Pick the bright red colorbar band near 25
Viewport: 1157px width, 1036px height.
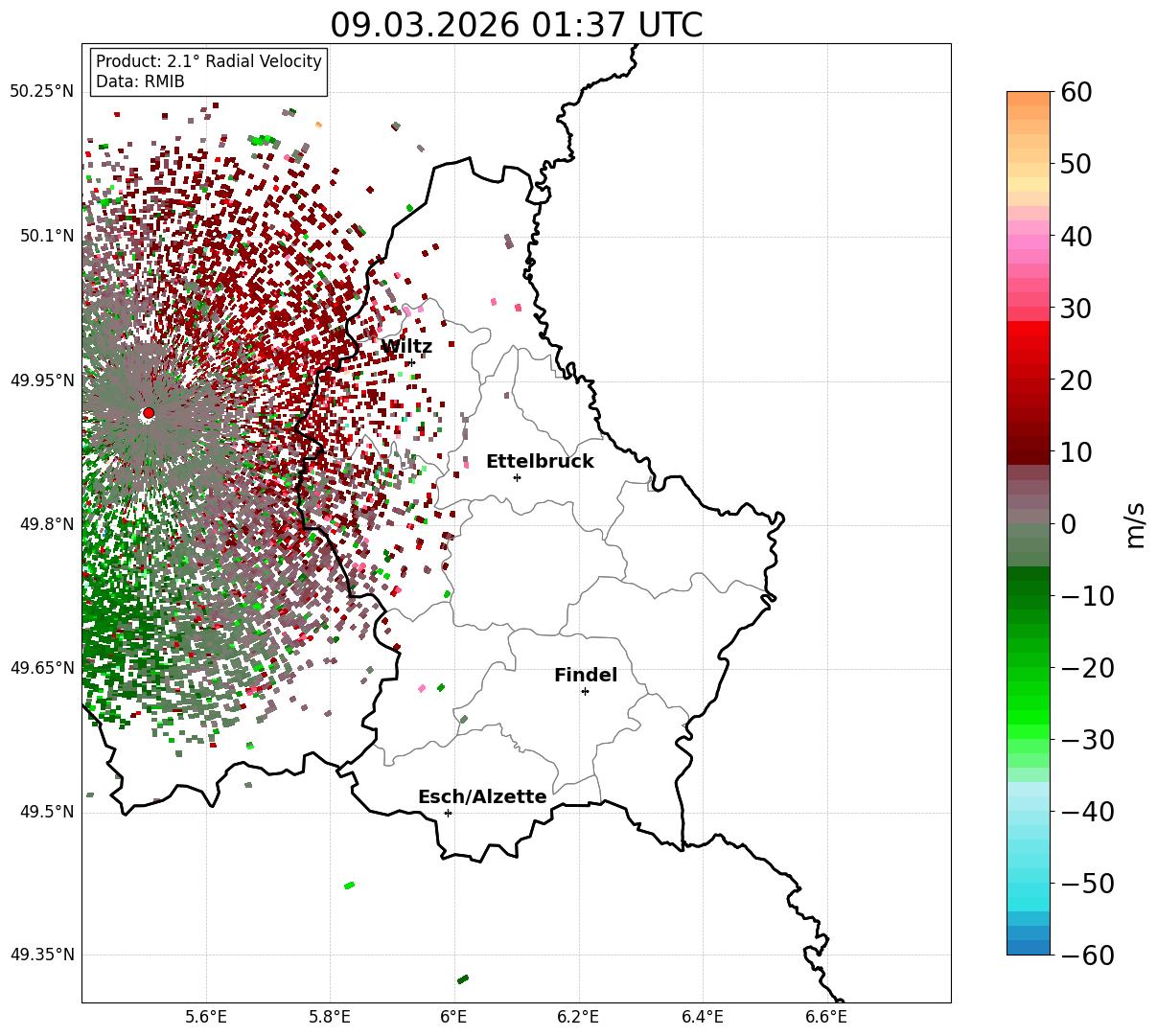tap(1029, 343)
